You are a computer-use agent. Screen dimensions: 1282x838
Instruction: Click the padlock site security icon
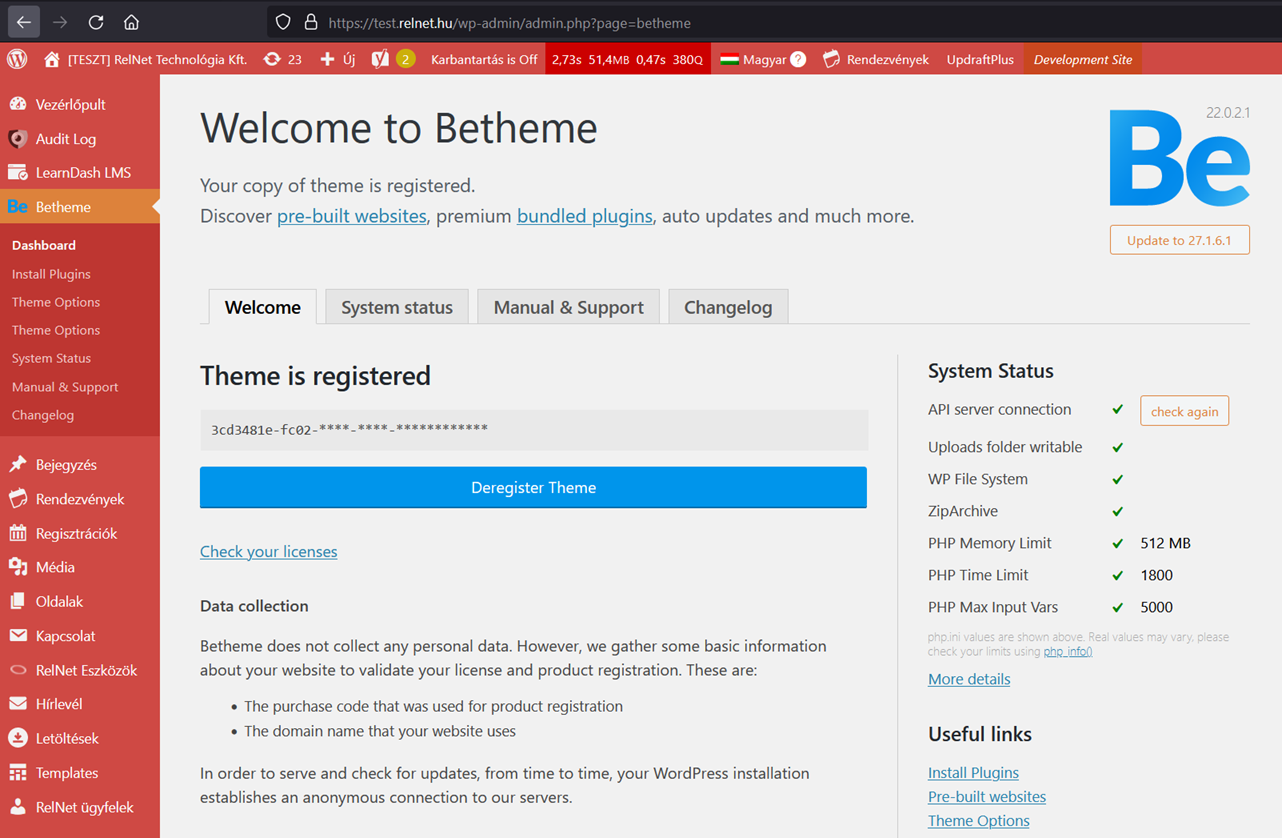[310, 22]
